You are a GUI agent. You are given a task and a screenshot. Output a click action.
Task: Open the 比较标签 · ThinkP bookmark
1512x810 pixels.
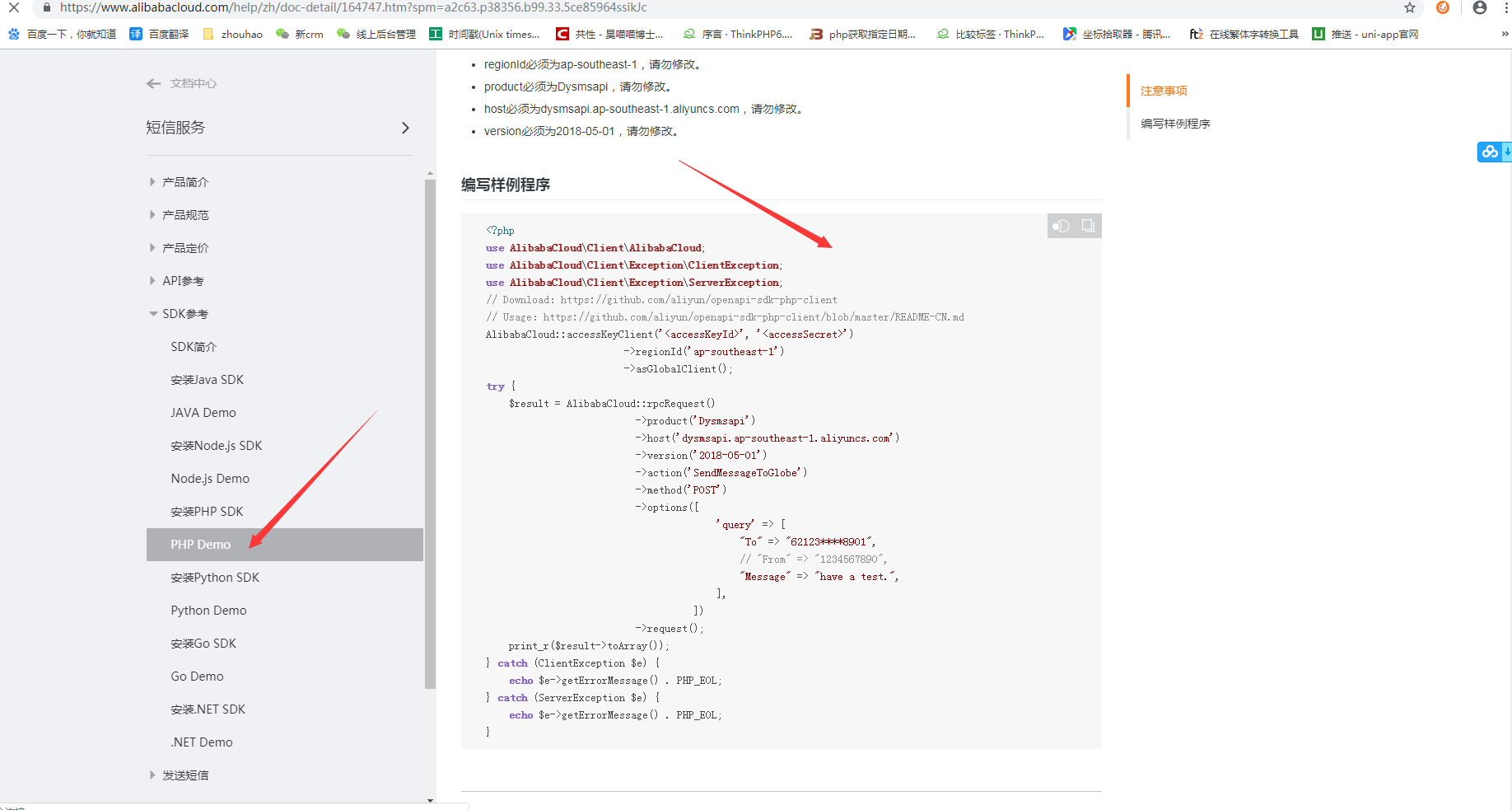pos(991,34)
